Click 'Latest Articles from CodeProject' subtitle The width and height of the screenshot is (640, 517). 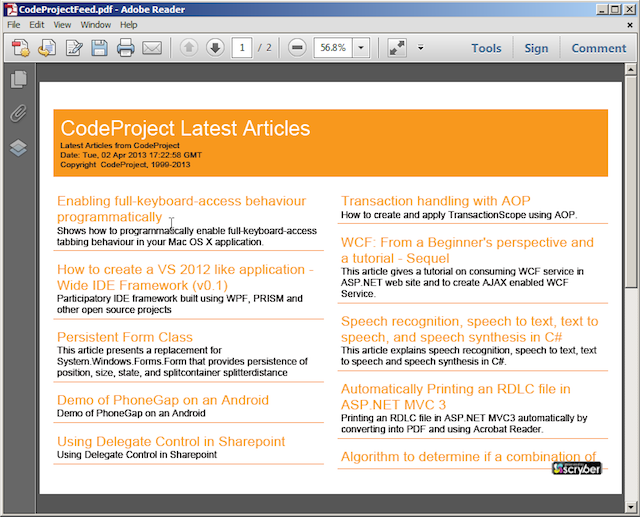tap(120, 145)
